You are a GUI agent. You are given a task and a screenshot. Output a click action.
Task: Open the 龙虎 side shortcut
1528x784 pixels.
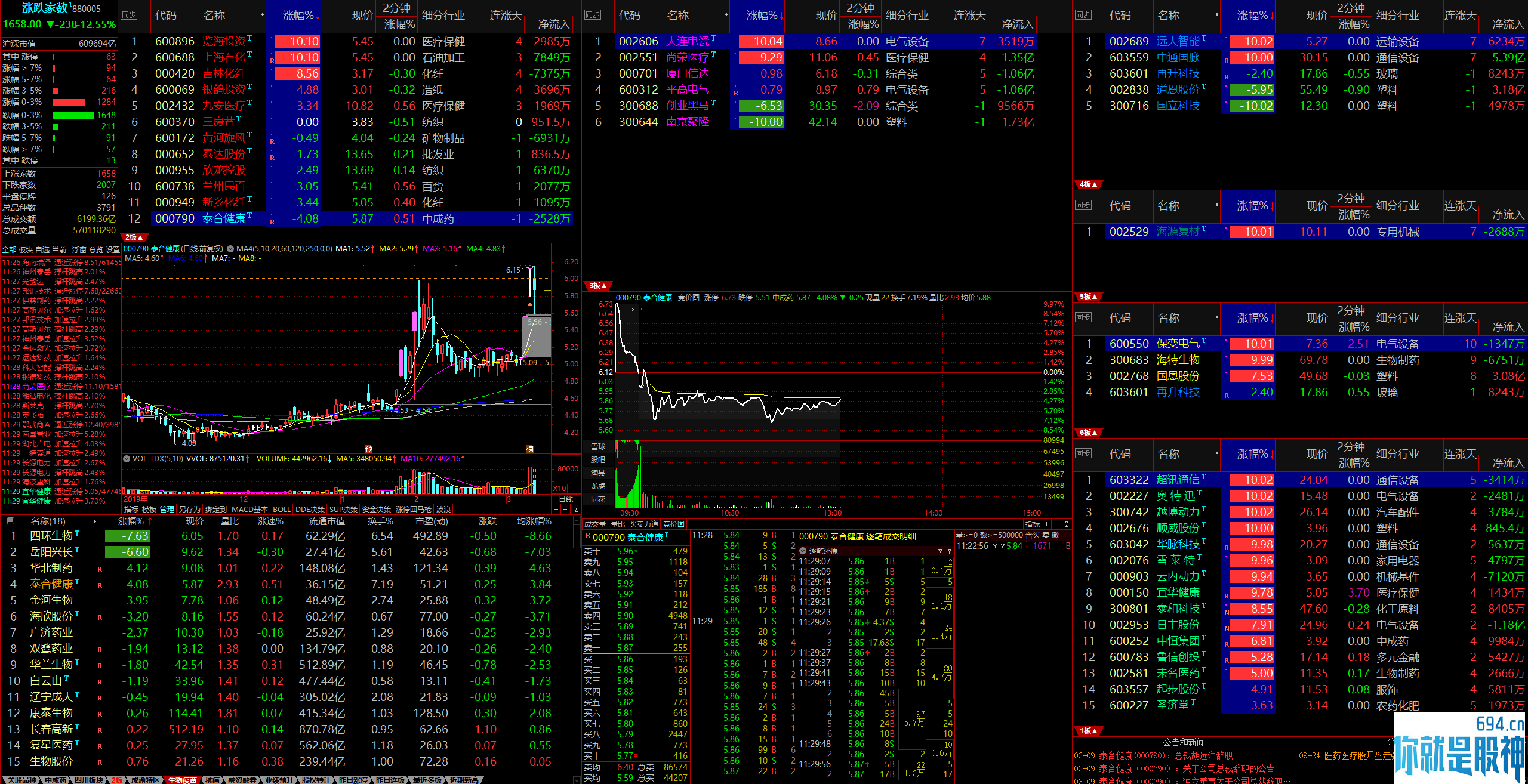pyautogui.click(x=597, y=486)
